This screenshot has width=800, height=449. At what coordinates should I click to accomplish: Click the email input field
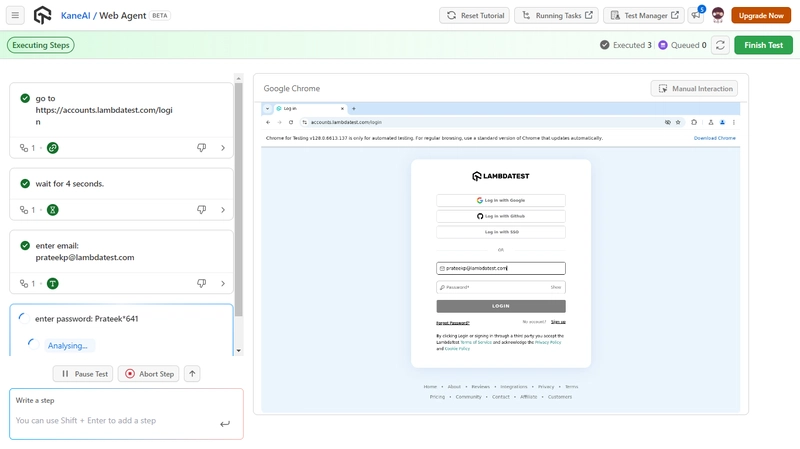(501, 268)
